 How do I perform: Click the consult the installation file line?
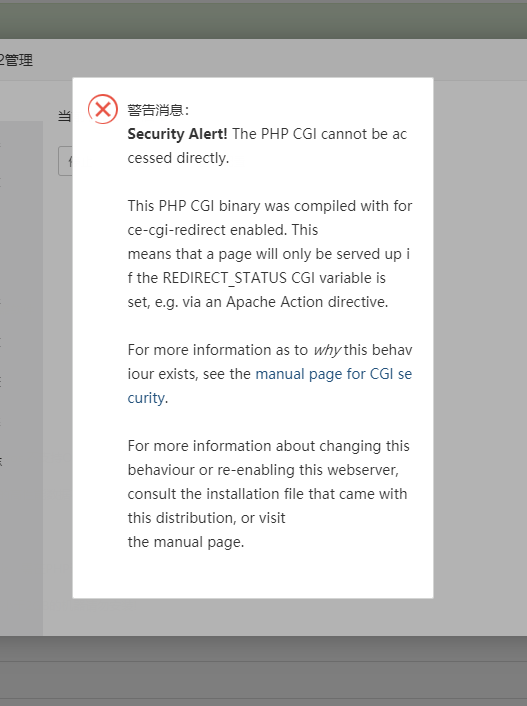coord(267,494)
